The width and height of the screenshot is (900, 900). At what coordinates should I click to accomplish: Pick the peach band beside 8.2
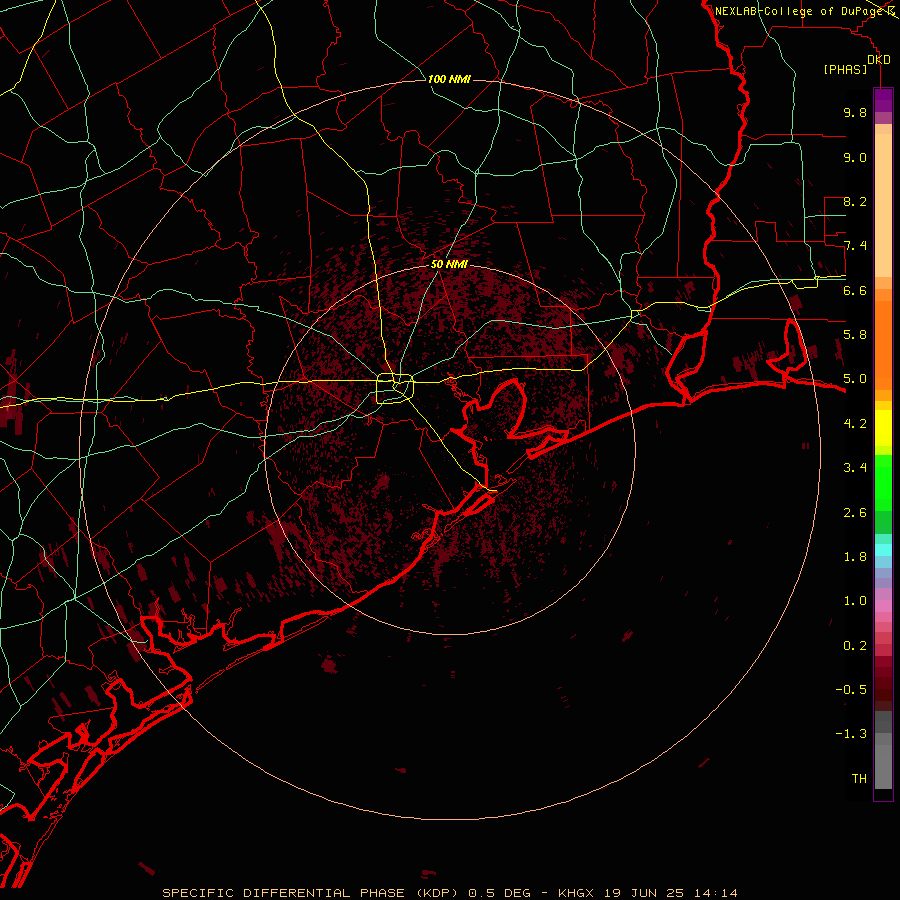point(883,205)
